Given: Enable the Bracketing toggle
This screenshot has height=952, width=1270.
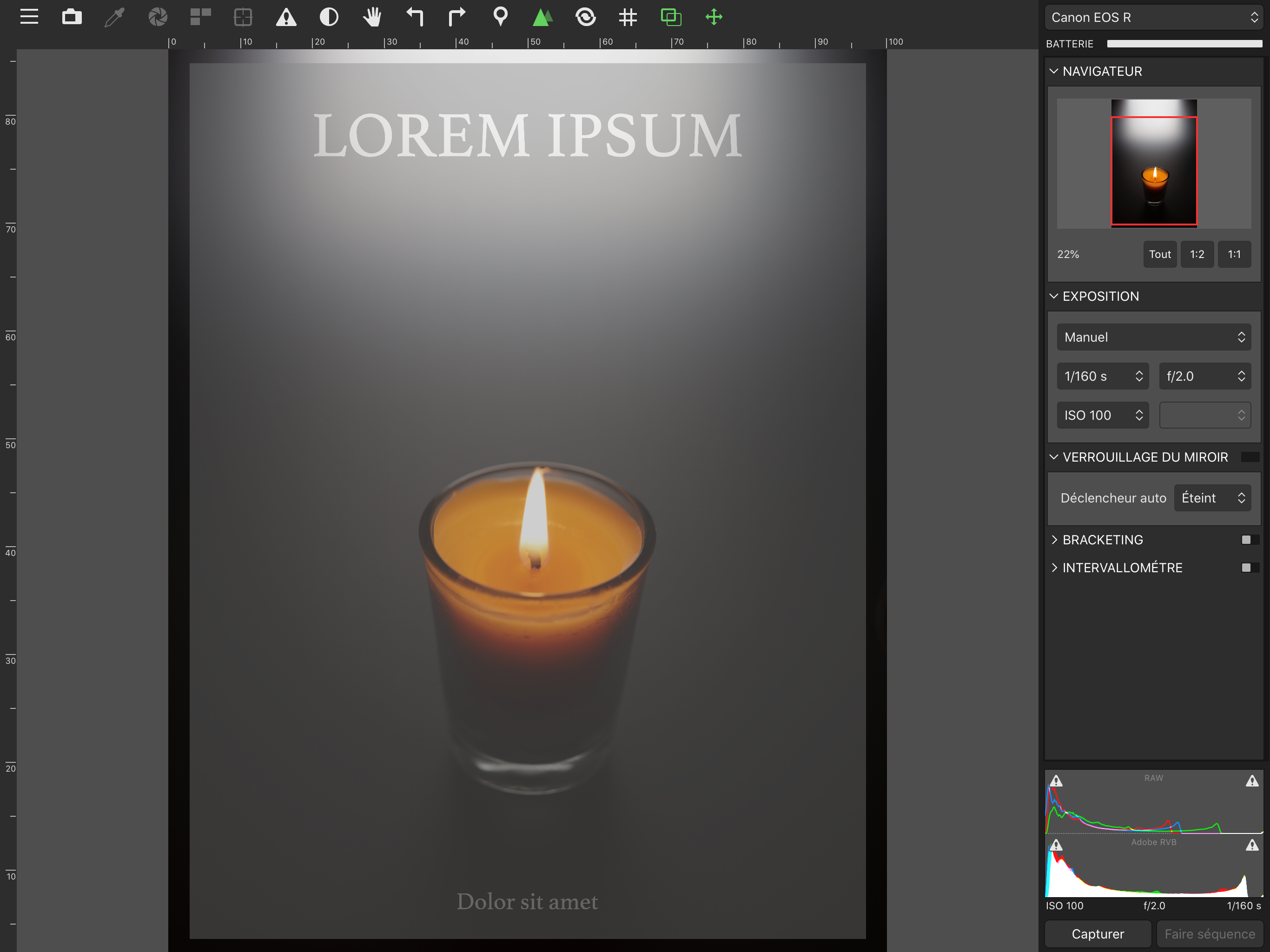Looking at the screenshot, I should point(1250,540).
